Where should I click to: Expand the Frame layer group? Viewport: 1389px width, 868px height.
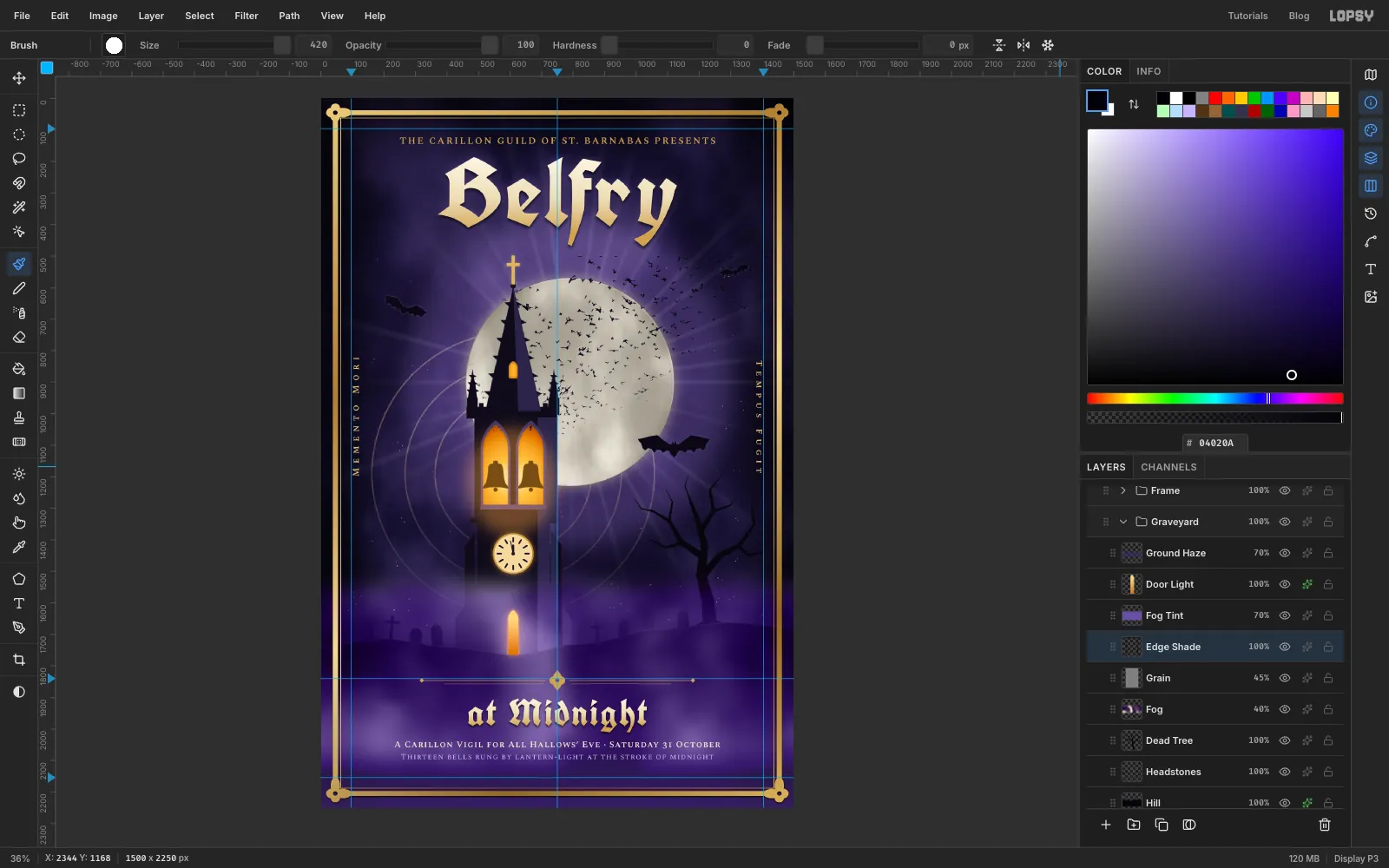1123,490
